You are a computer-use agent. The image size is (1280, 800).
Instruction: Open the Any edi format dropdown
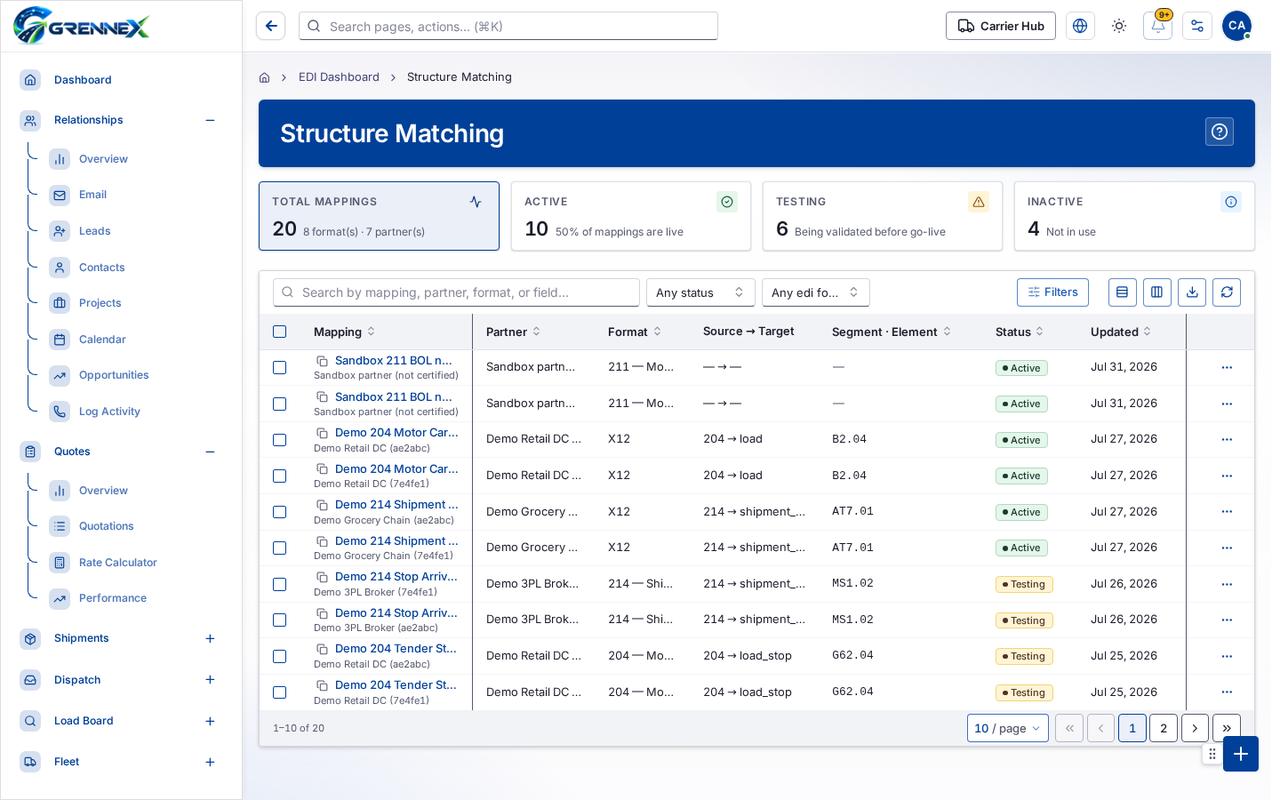coord(816,292)
